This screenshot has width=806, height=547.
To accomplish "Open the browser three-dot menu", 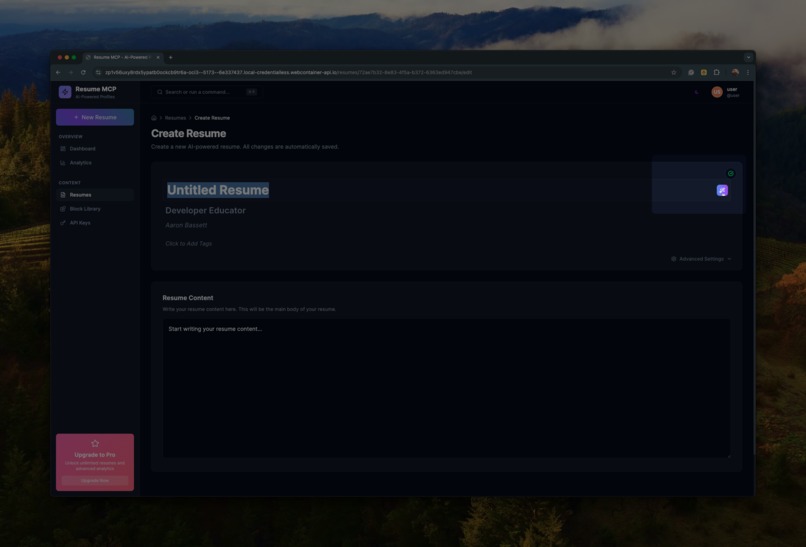I will 748,72.
